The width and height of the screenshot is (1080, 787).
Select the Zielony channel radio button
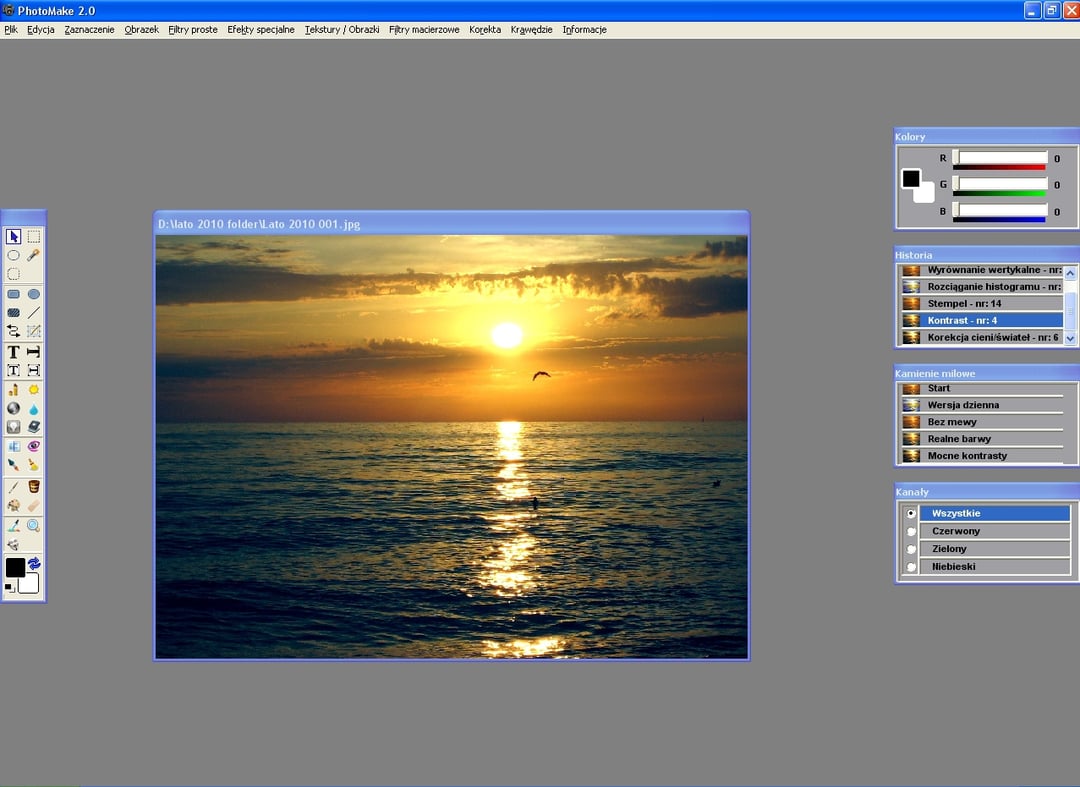[911, 548]
